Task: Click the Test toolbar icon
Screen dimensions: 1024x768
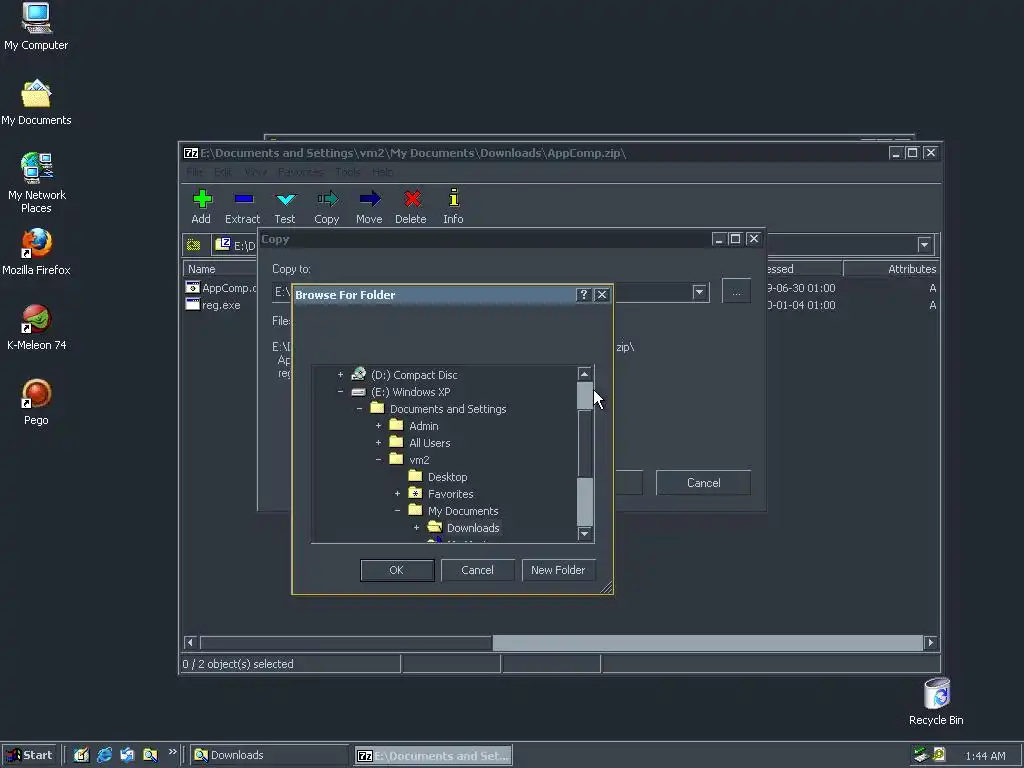Action: (x=285, y=199)
